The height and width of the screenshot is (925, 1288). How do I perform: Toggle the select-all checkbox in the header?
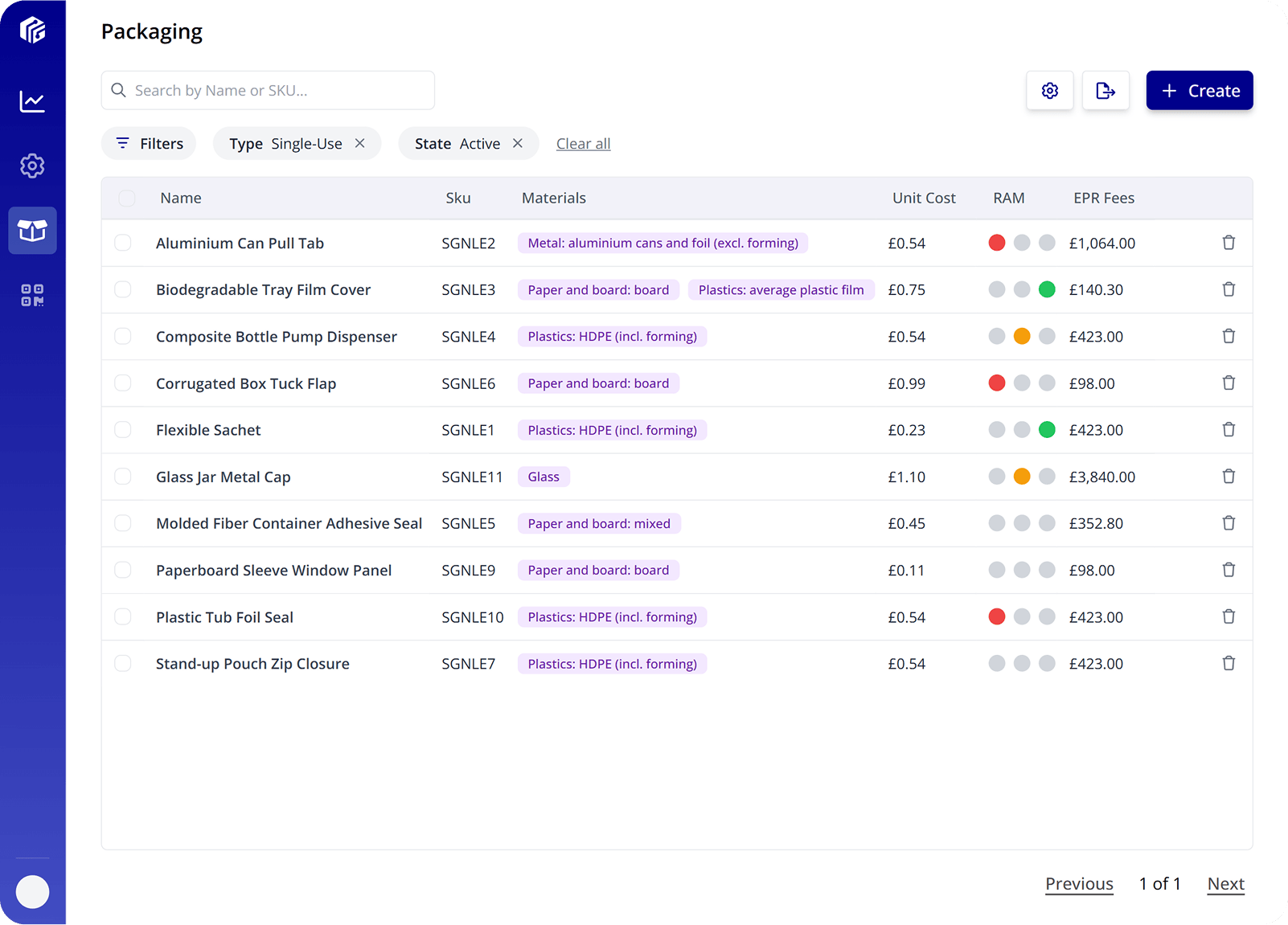click(x=126, y=198)
